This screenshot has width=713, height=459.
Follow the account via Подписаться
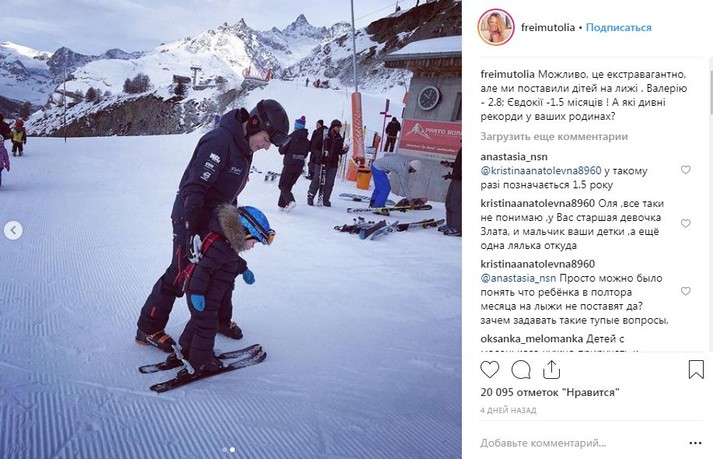[x=618, y=27]
